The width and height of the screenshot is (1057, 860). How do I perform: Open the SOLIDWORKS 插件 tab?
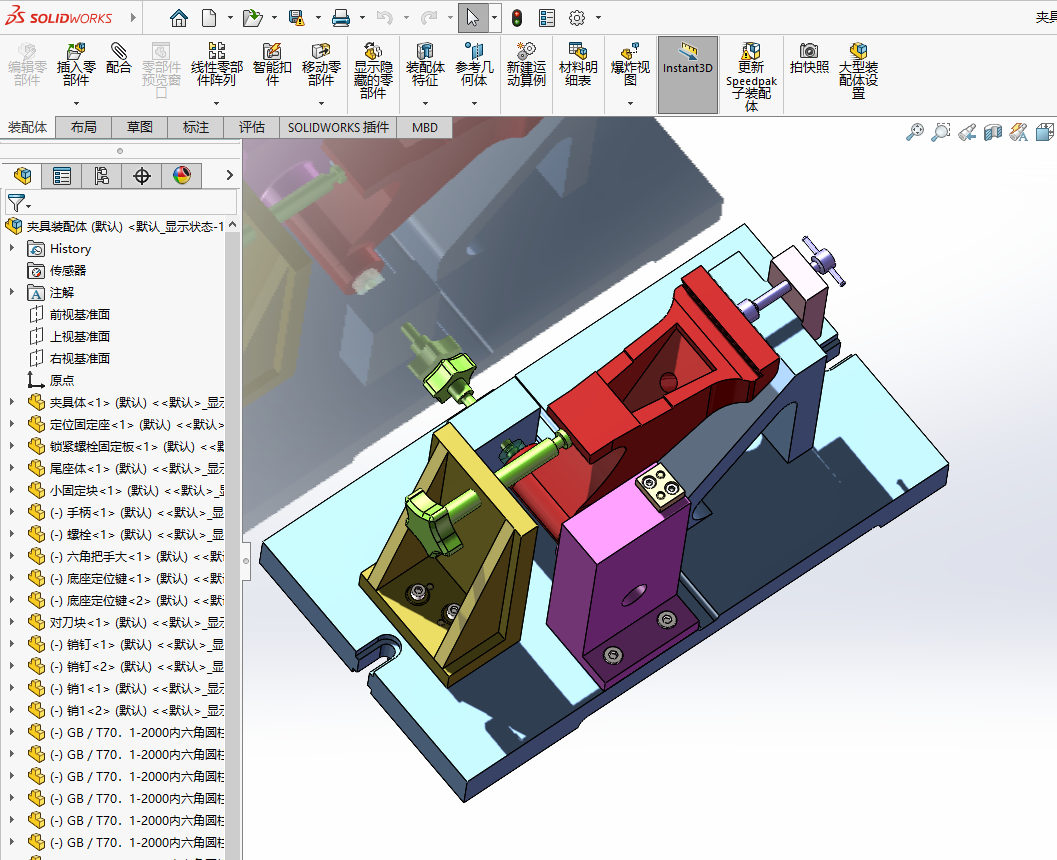click(x=338, y=127)
